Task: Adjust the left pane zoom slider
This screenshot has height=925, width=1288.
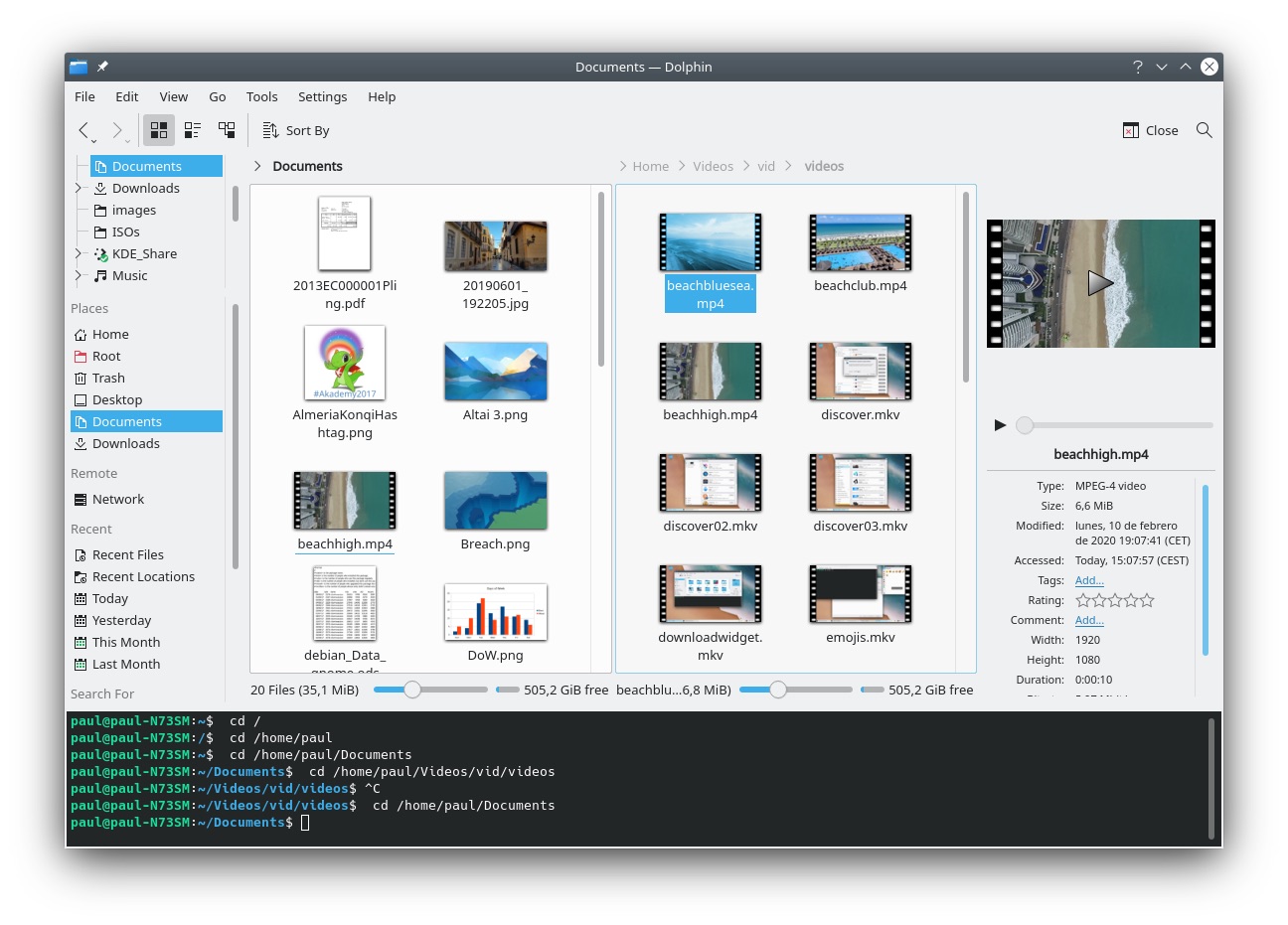Action: (411, 689)
